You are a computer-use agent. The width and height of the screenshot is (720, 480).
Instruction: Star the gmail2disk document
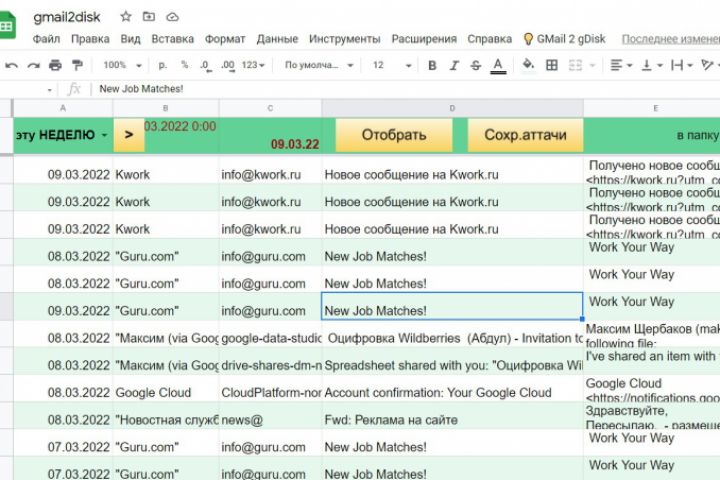click(x=126, y=17)
